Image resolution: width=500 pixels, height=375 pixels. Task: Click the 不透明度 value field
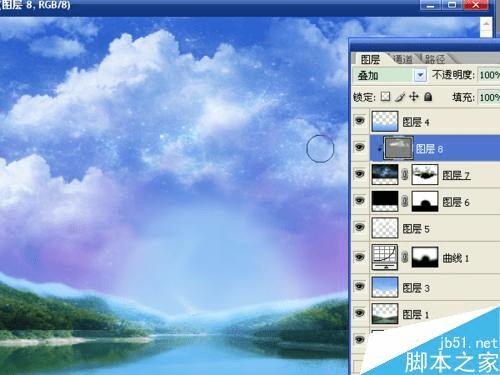click(489, 75)
